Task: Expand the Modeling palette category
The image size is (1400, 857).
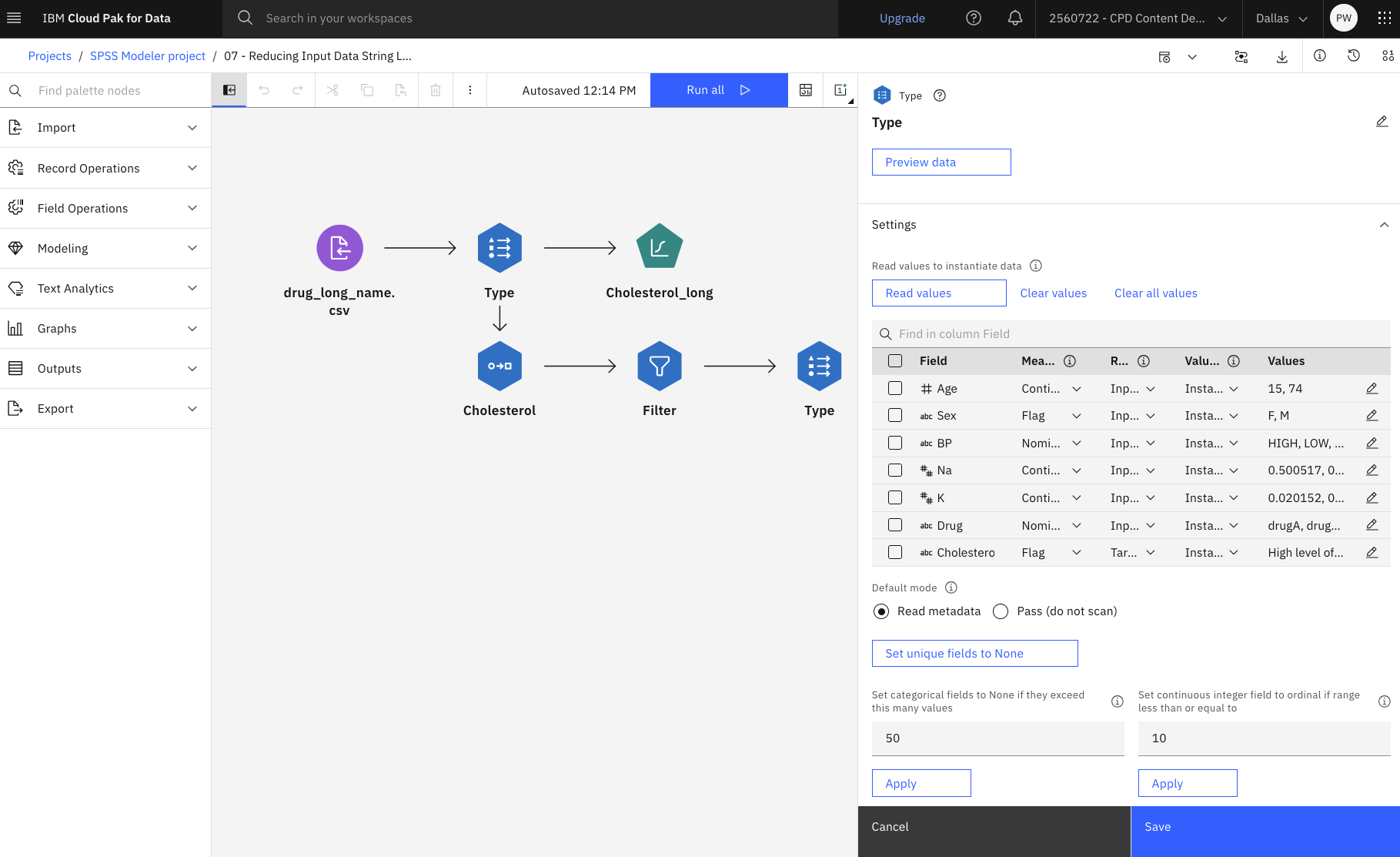Action: 105,248
